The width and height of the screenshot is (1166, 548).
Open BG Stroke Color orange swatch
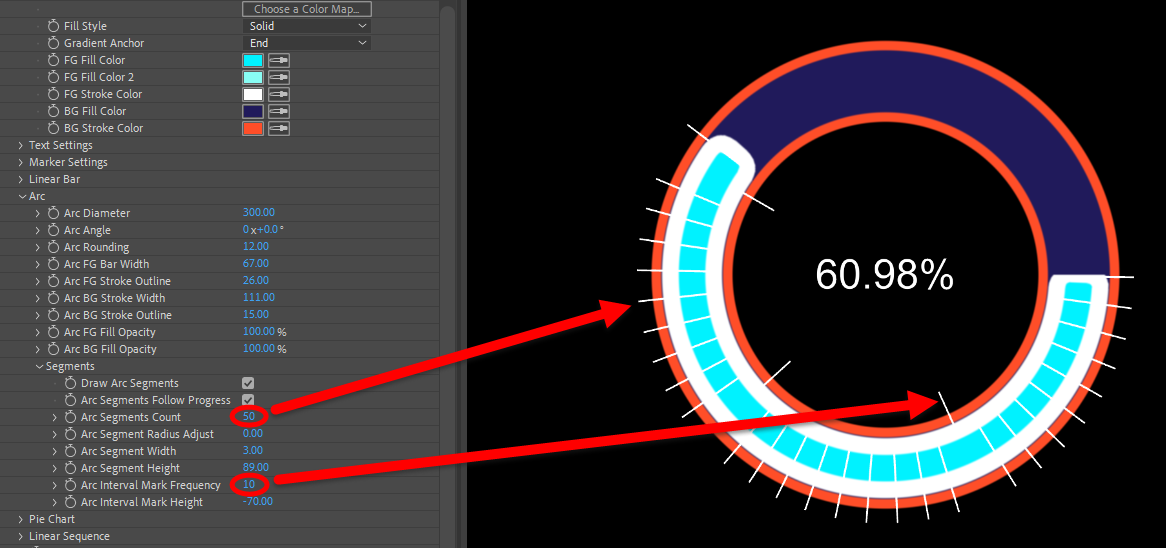pos(253,128)
